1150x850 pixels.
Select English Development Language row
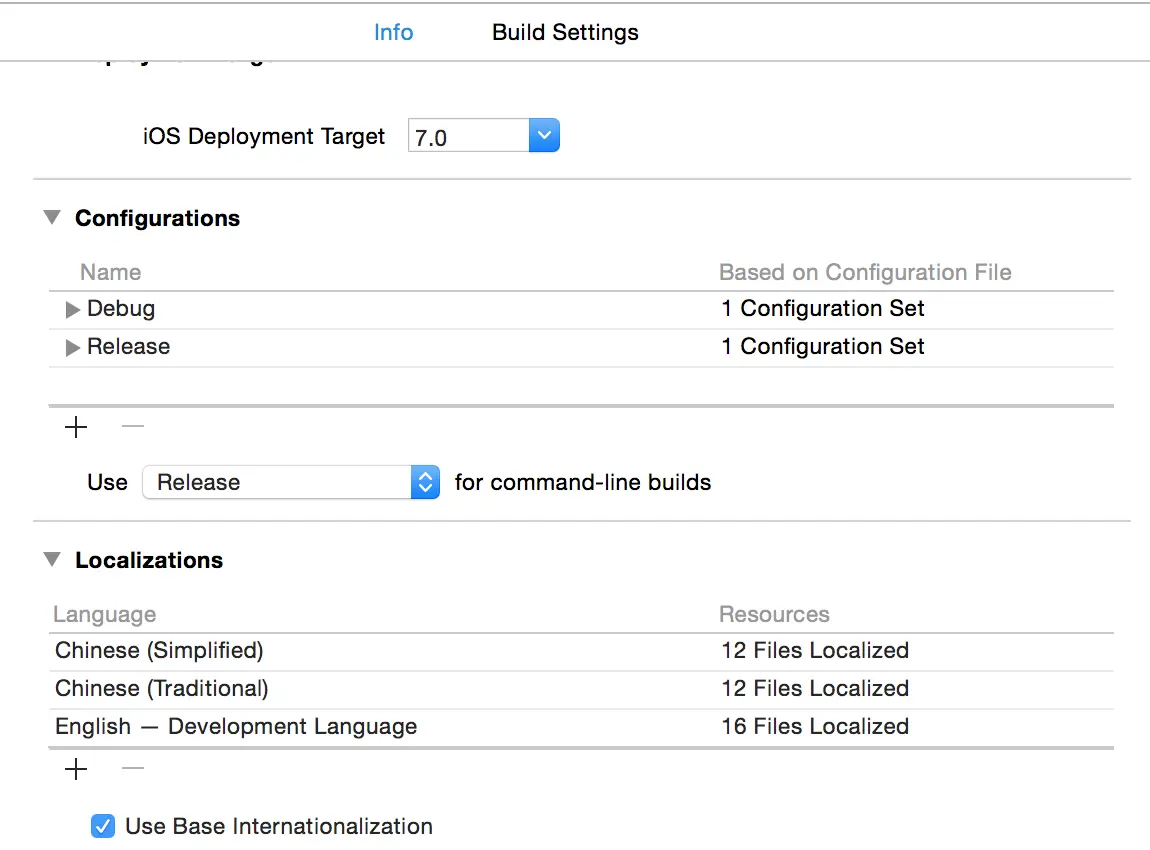236,727
